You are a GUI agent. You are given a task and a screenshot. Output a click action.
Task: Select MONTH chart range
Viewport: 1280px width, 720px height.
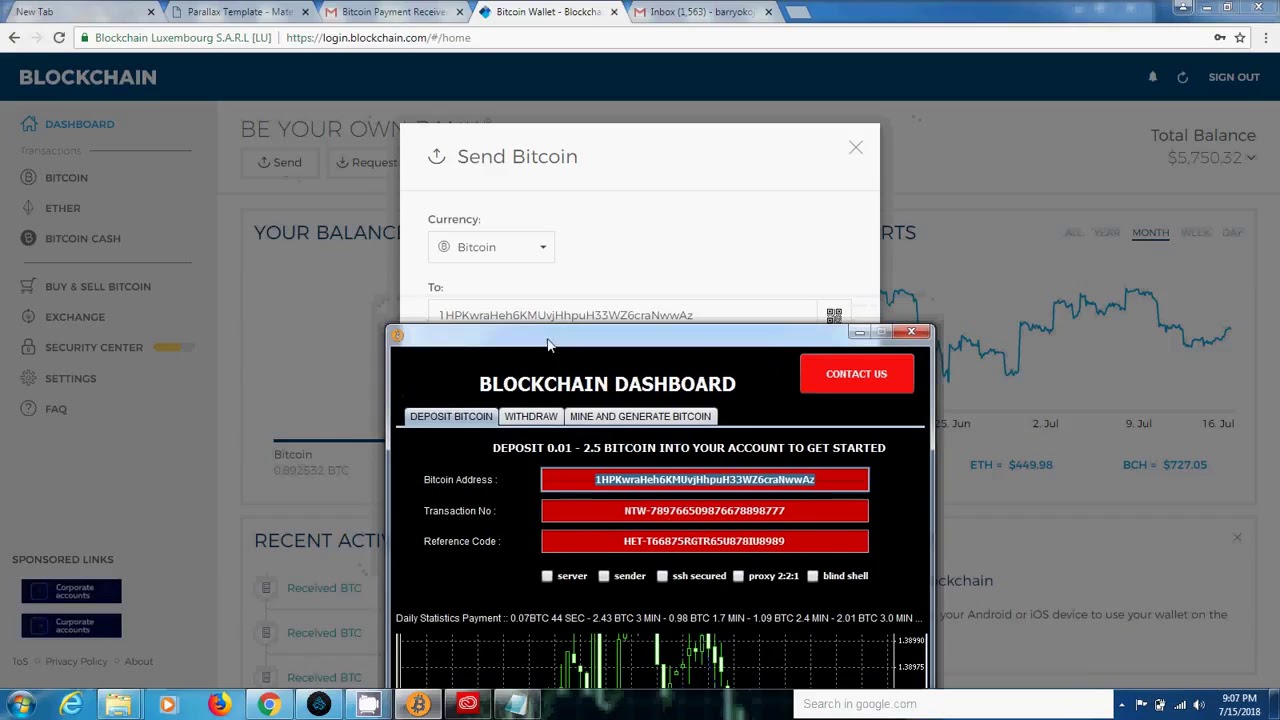1150,232
